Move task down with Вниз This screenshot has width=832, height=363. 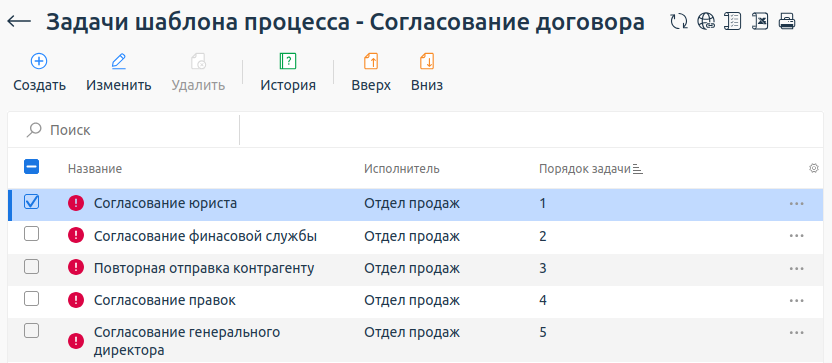pos(427,72)
